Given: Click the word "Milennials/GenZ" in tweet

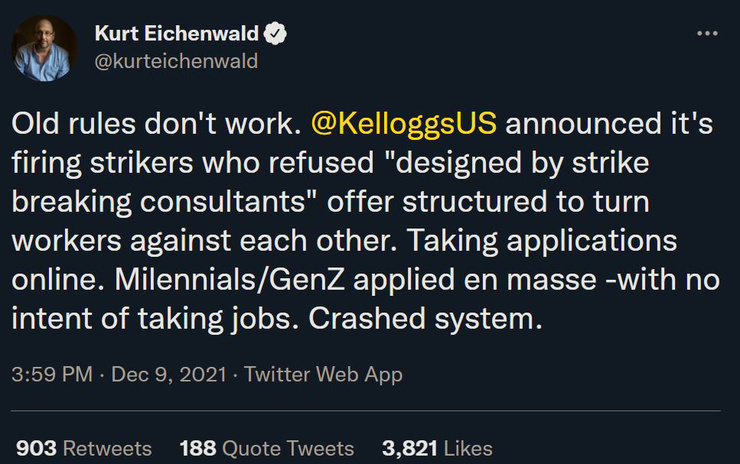Looking at the screenshot, I should tap(229, 280).
